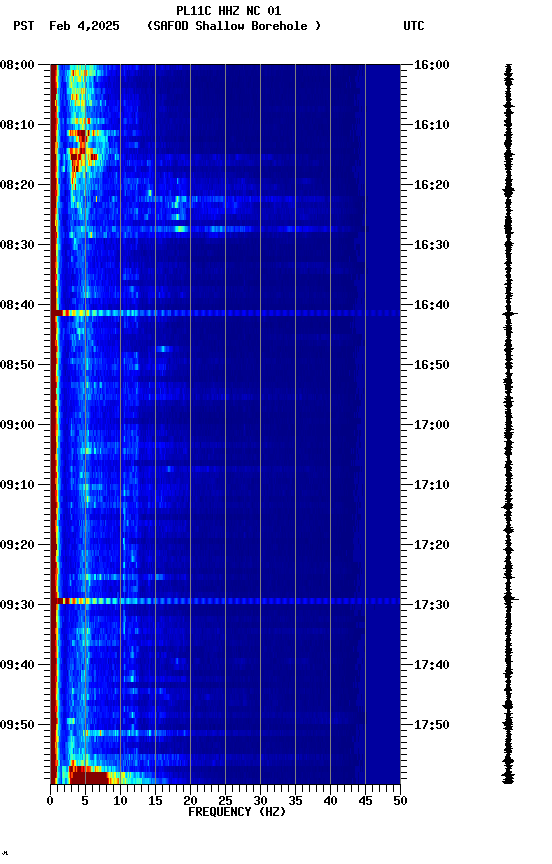Click the FREQUENCY (HZ) axis title
Screen dimensions: 552x864
(x=237, y=812)
